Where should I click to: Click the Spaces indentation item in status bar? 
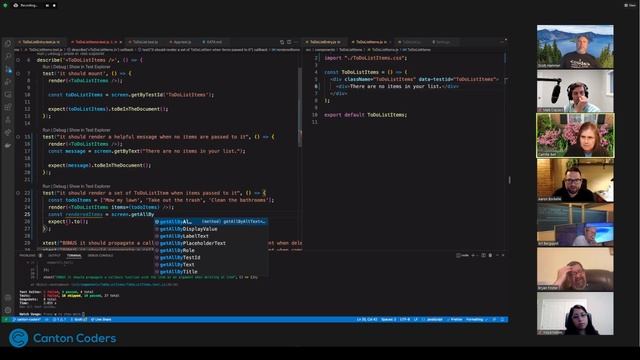[x=388, y=320]
